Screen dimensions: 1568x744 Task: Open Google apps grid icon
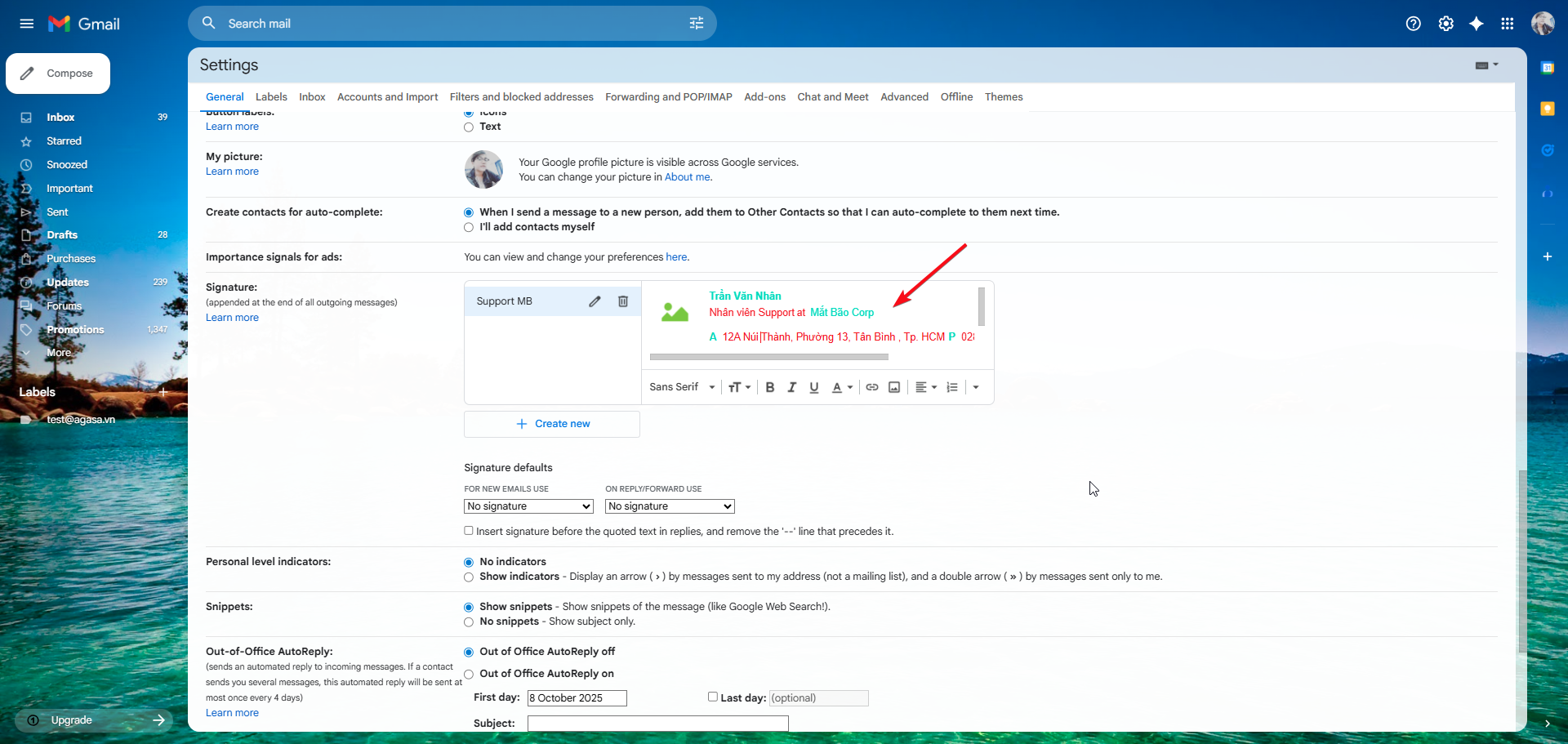click(1508, 24)
